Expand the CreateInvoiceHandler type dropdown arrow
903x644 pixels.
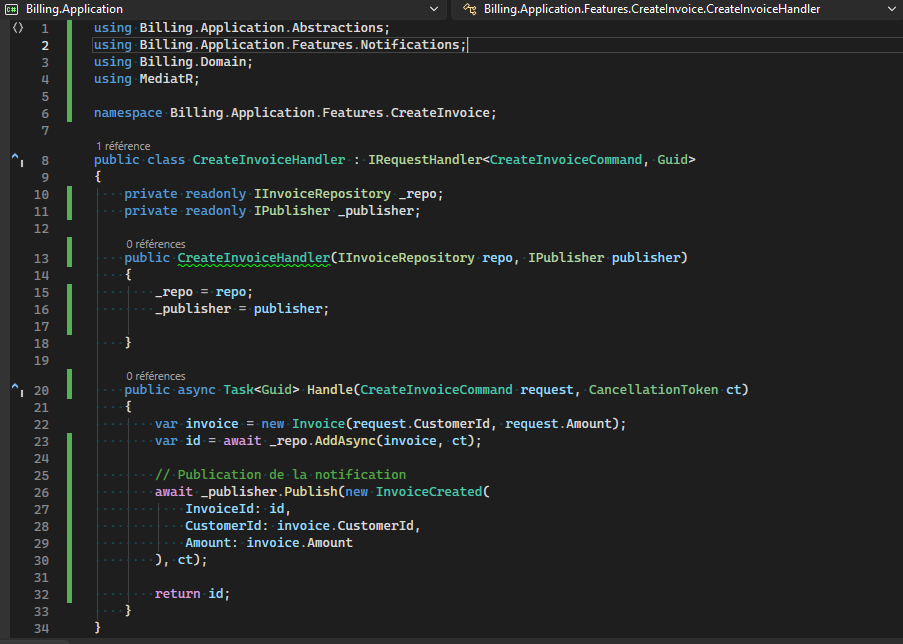click(890, 9)
